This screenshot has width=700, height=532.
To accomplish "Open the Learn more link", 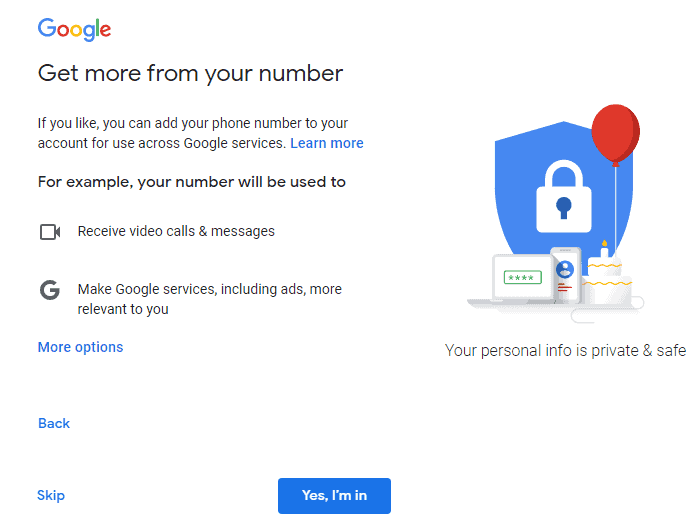I will 327,143.
